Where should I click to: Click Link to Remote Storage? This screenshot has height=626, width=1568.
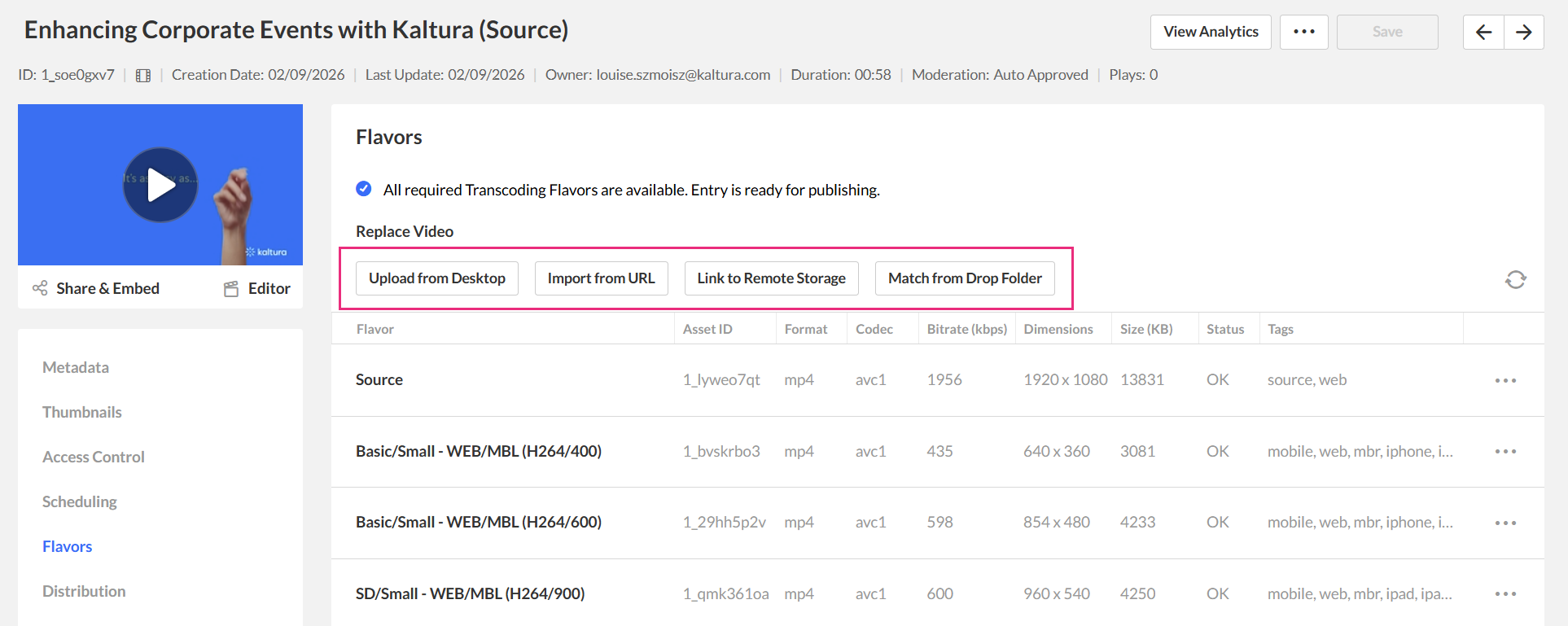click(x=771, y=278)
